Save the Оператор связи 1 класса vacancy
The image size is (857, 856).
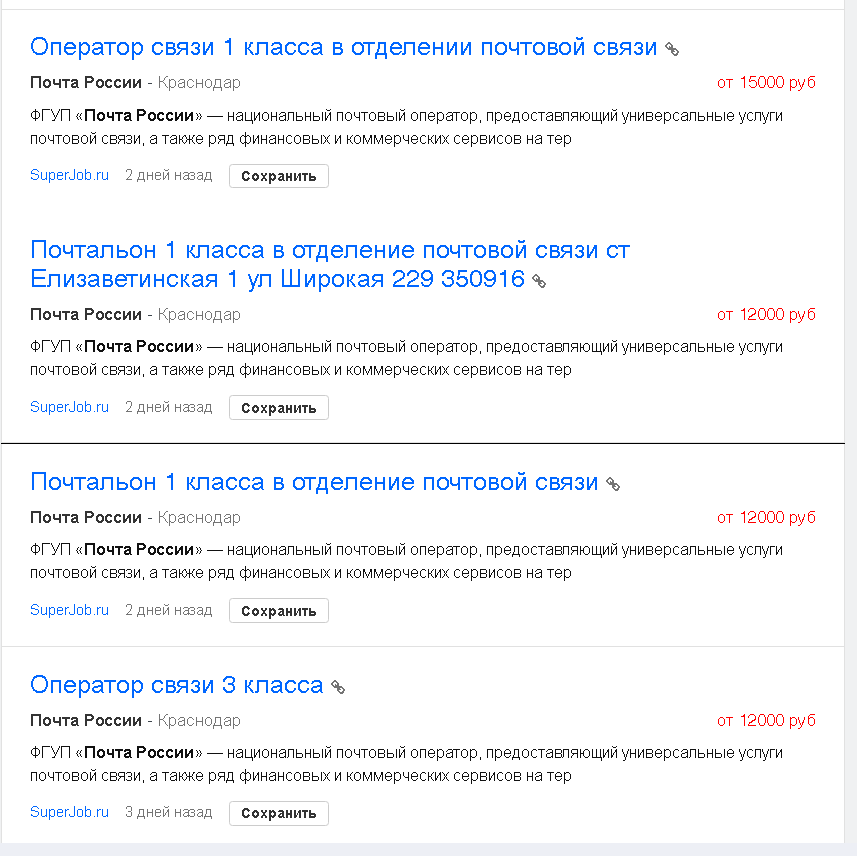coord(279,176)
